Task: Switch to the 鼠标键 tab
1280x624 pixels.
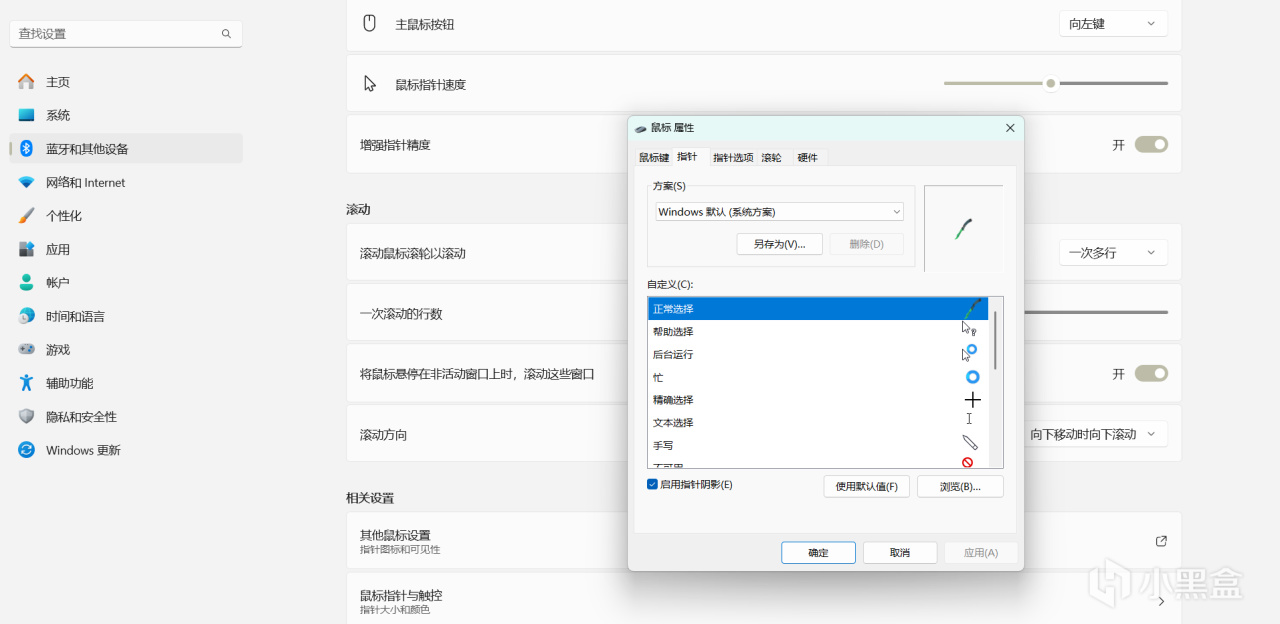Action: (654, 158)
